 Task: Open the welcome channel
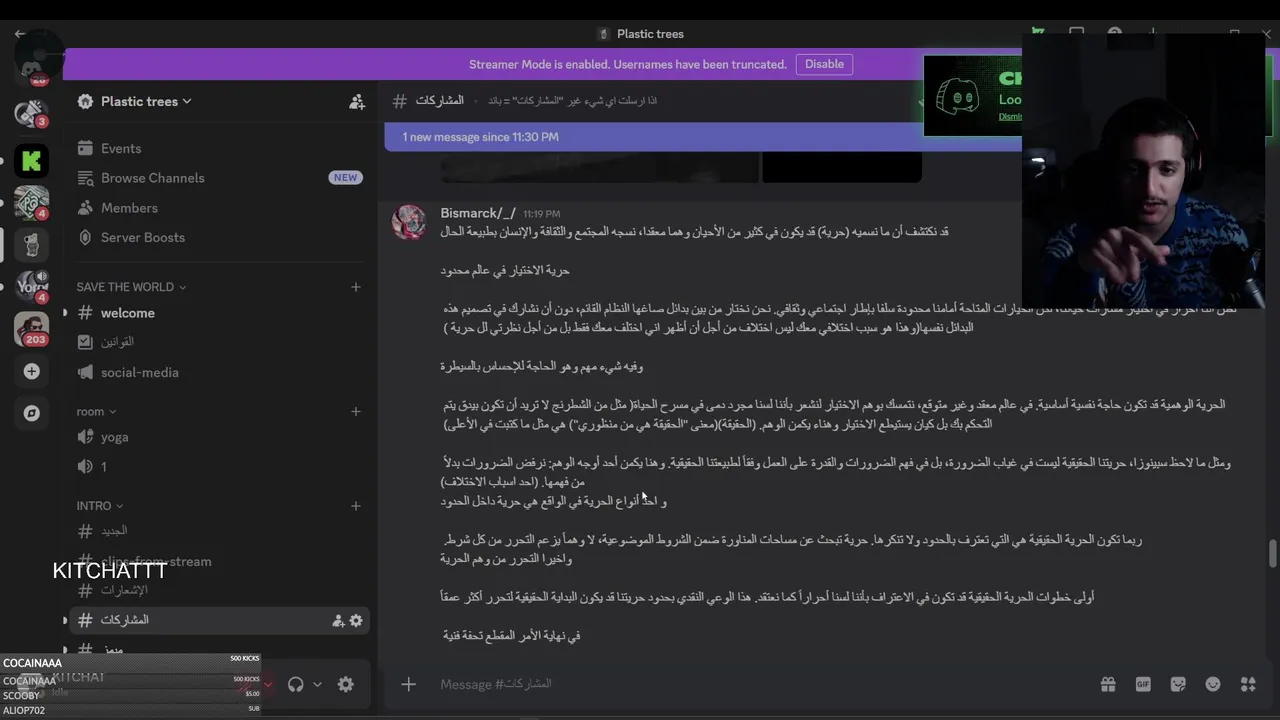[219, 313]
